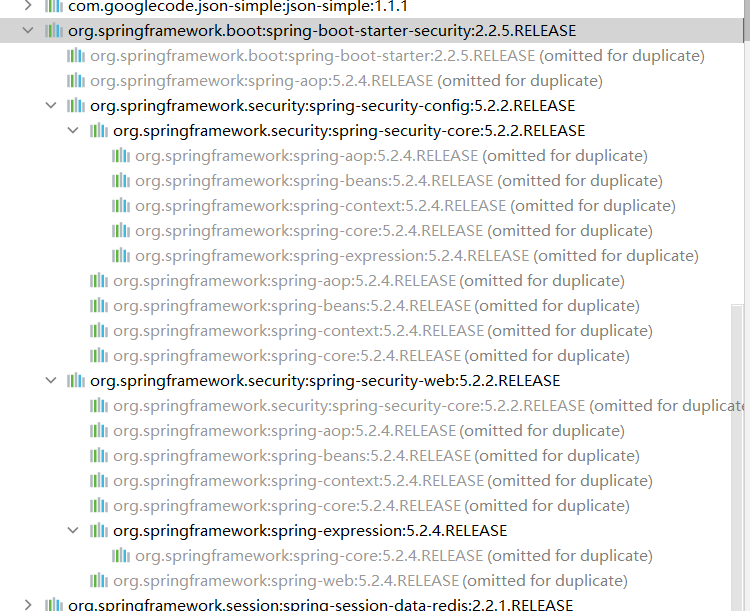The image size is (750, 611).
Task: Select spring-aop text under spring-security-web
Action: click(x=369, y=431)
